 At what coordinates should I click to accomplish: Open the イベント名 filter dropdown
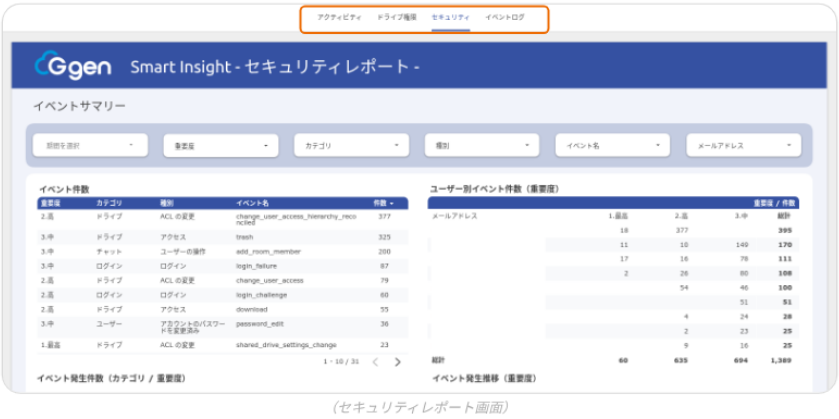pyautogui.click(x=613, y=145)
